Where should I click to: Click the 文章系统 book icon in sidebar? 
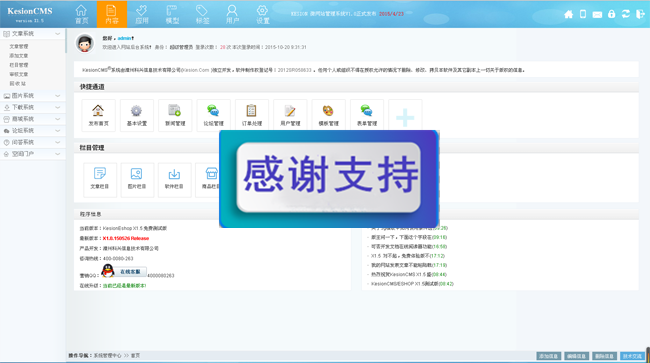click(x=6, y=34)
